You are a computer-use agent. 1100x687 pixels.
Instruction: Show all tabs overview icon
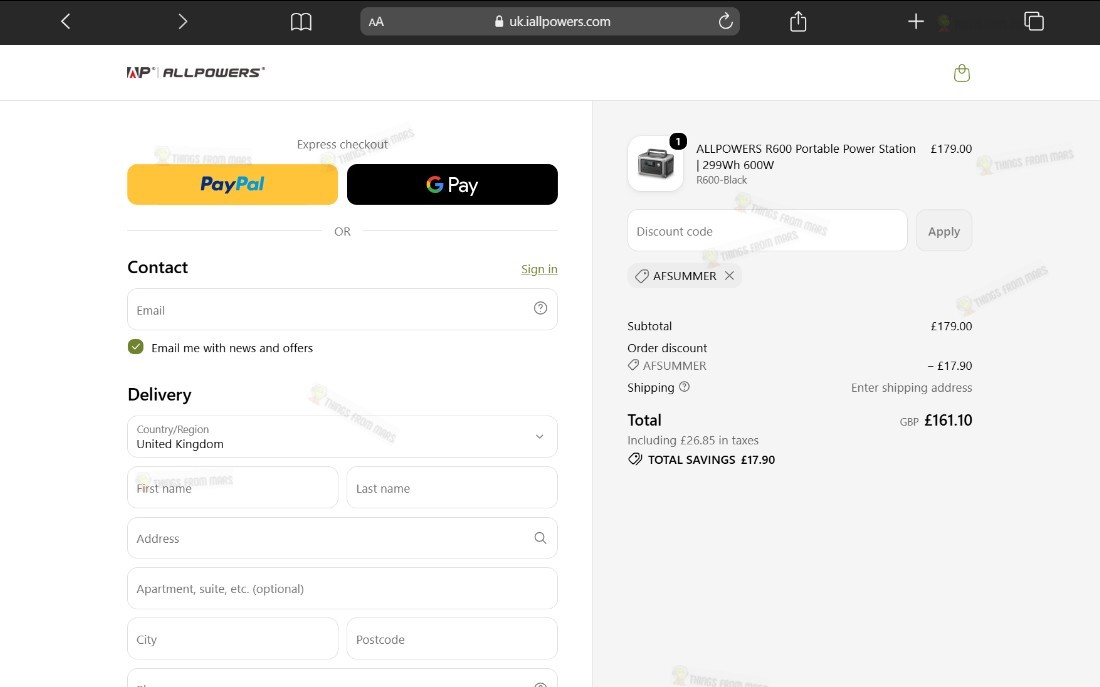pos(1033,21)
